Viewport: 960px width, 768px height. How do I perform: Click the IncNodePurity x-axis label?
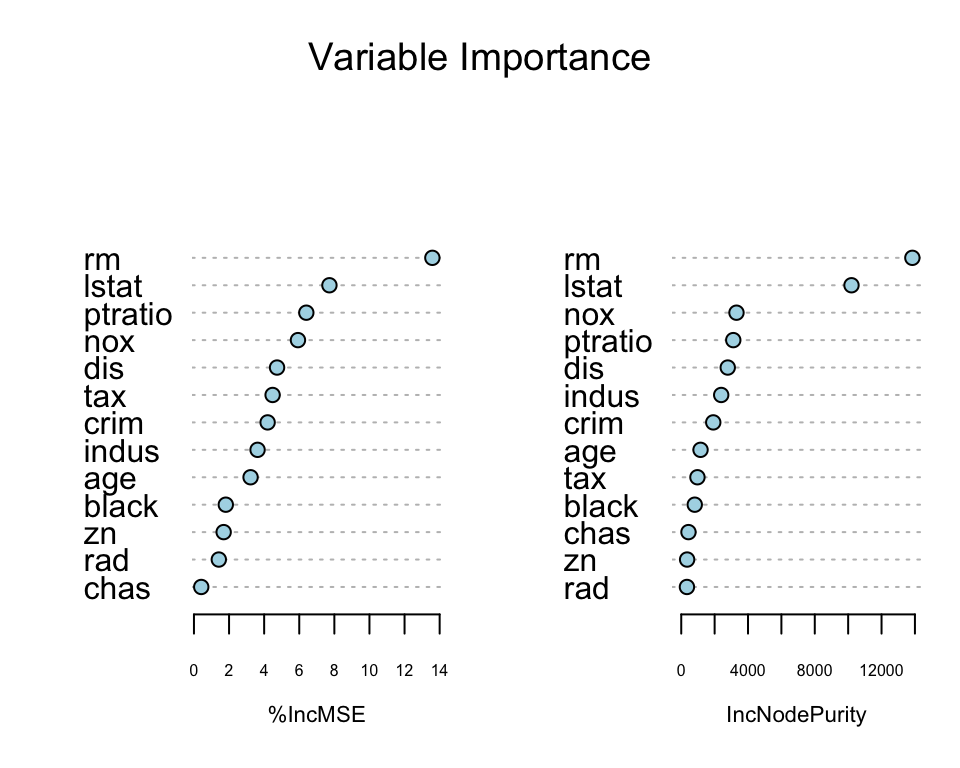(797, 715)
